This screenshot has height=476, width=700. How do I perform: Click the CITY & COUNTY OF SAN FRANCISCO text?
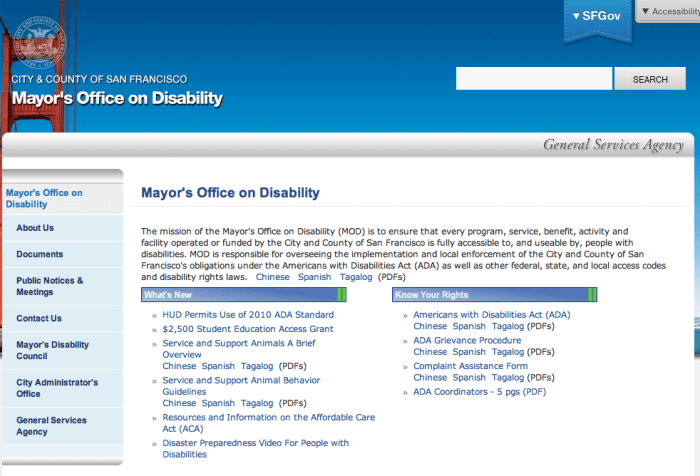click(x=99, y=79)
